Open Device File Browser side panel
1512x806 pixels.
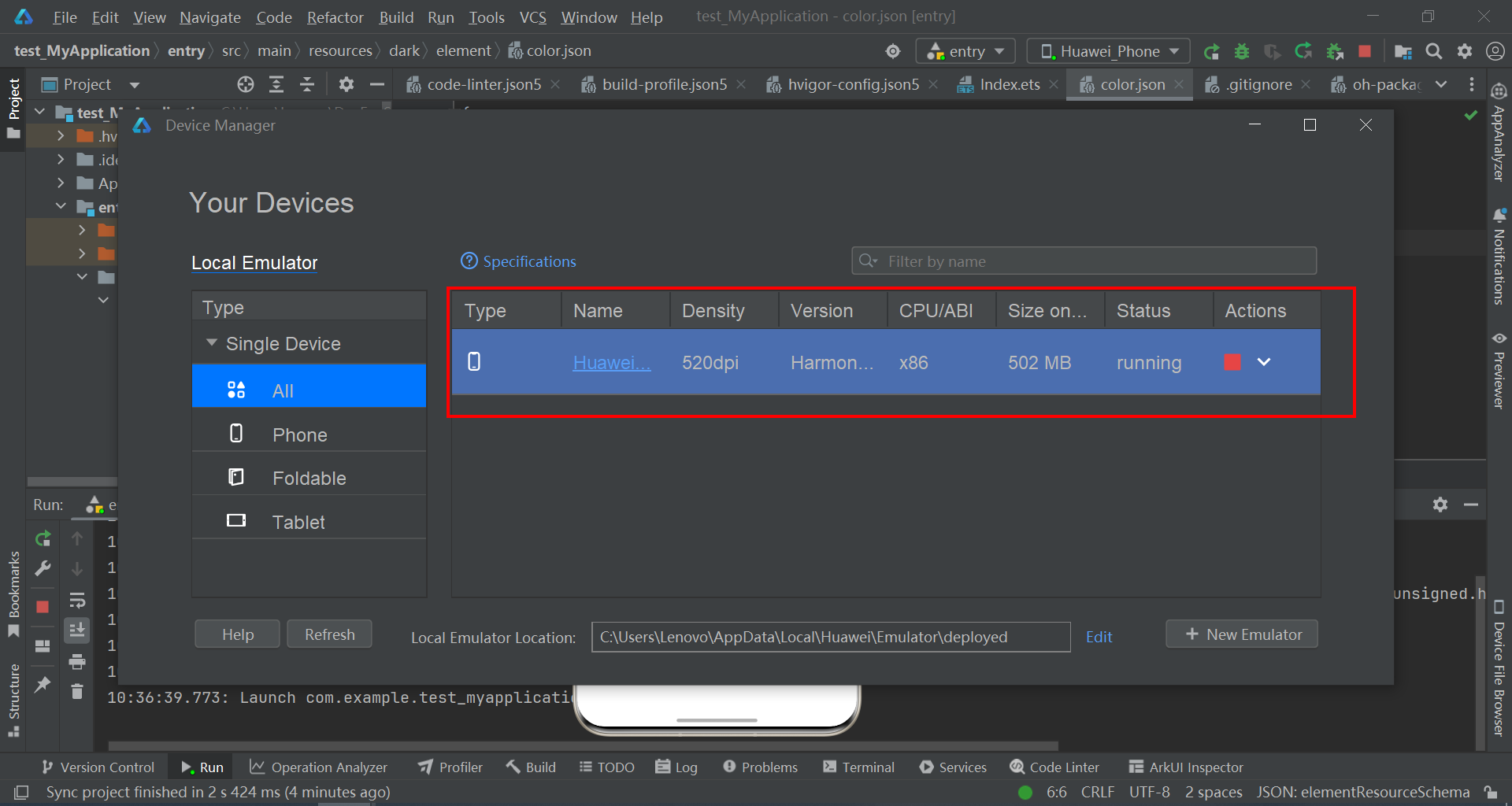1499,668
